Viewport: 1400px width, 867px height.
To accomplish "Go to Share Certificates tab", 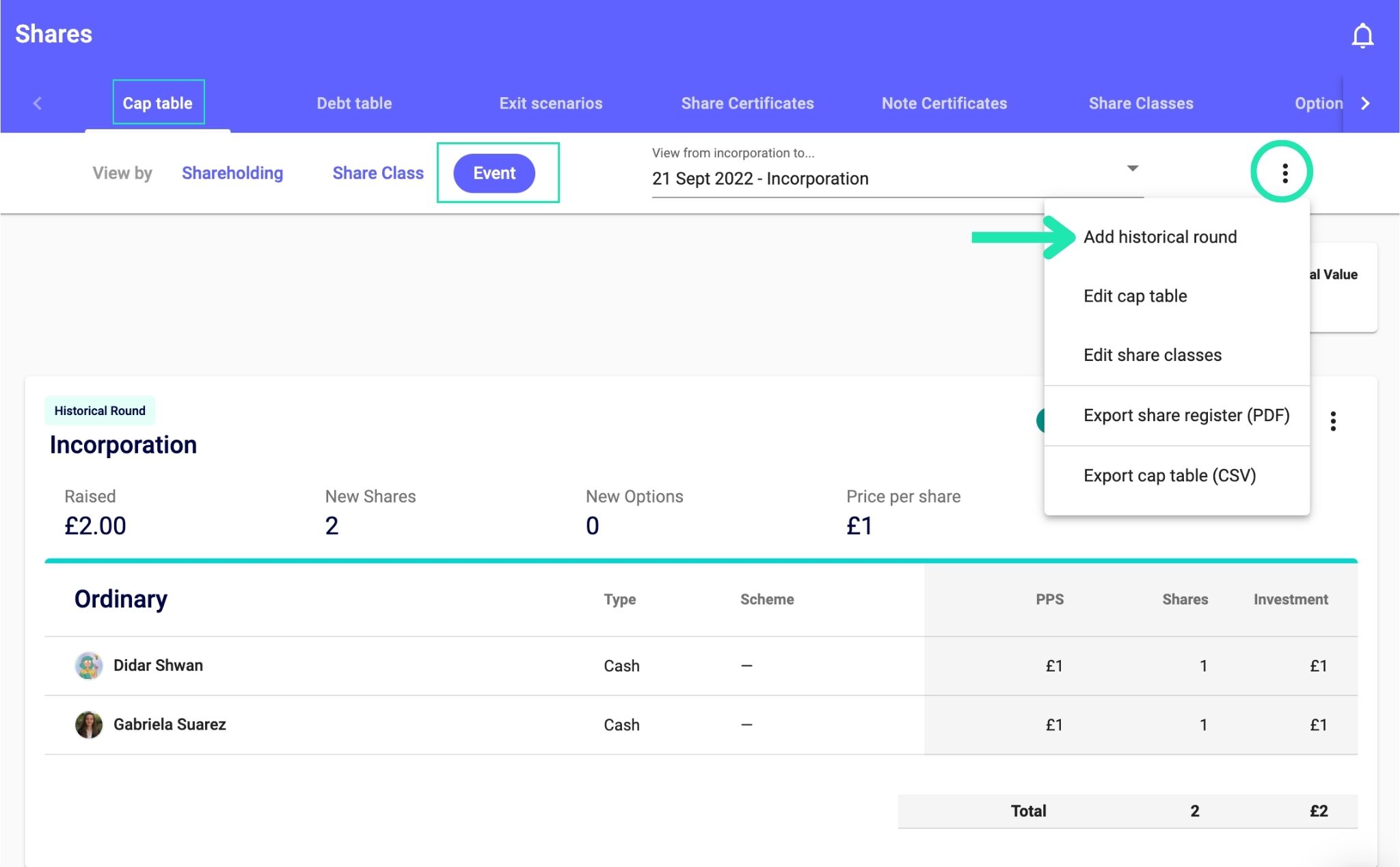I will pos(747,103).
